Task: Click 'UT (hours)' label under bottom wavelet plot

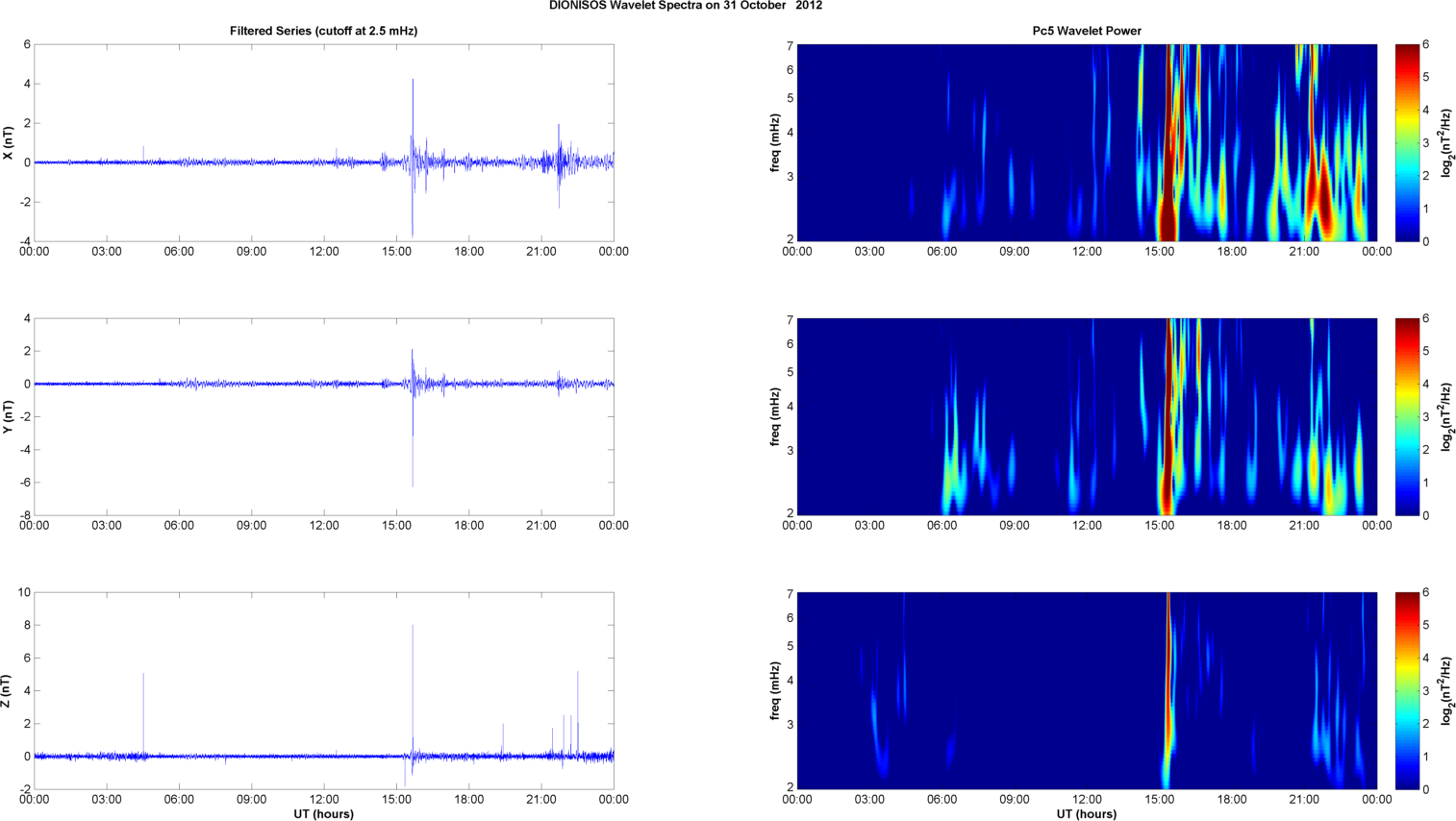Action: click(1087, 814)
